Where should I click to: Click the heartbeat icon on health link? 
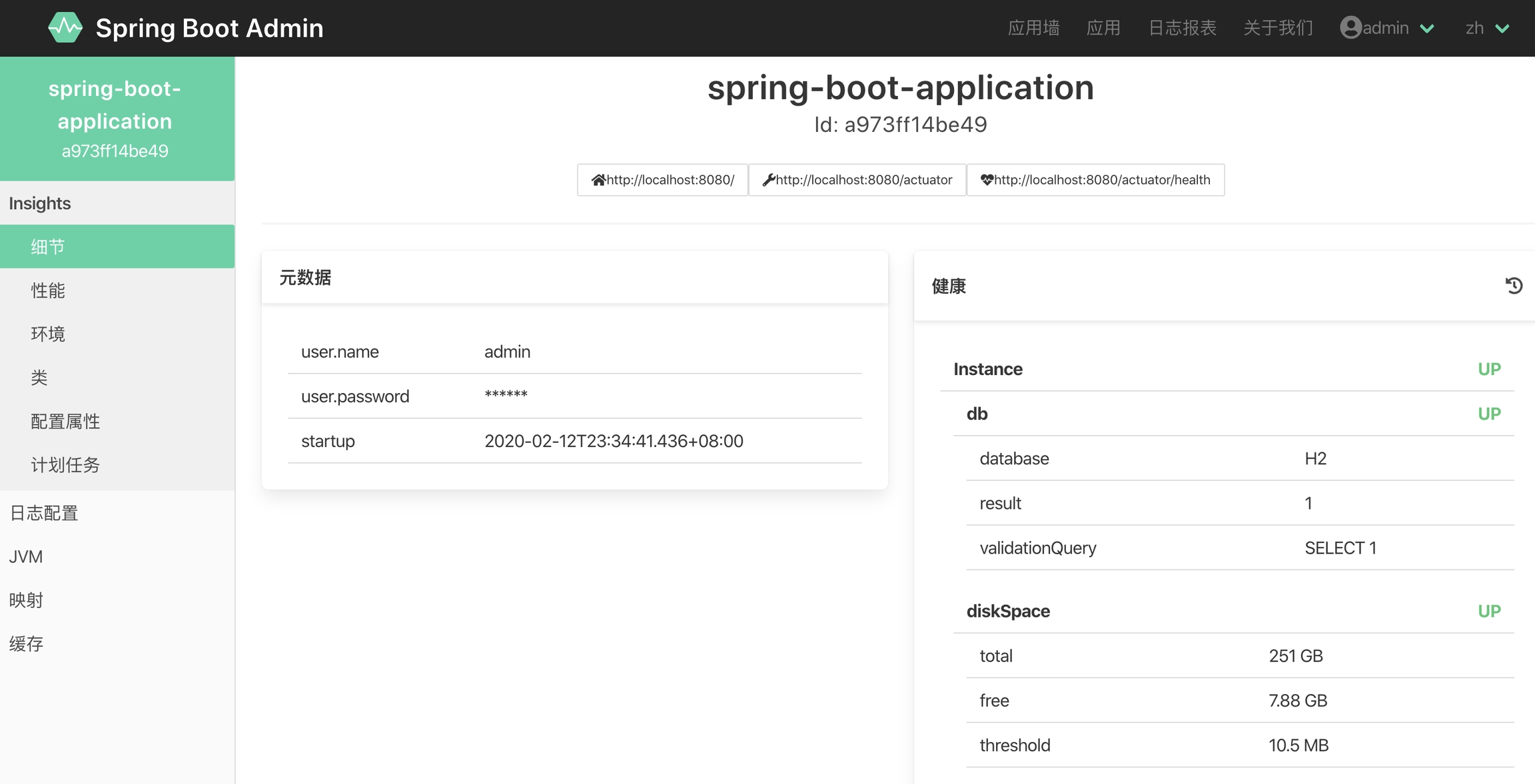pos(987,180)
